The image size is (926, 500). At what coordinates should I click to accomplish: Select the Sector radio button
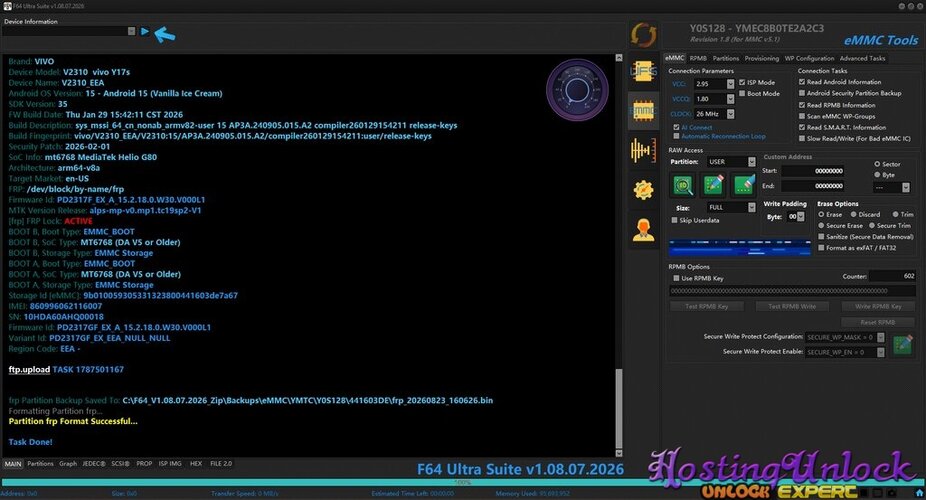pos(877,164)
